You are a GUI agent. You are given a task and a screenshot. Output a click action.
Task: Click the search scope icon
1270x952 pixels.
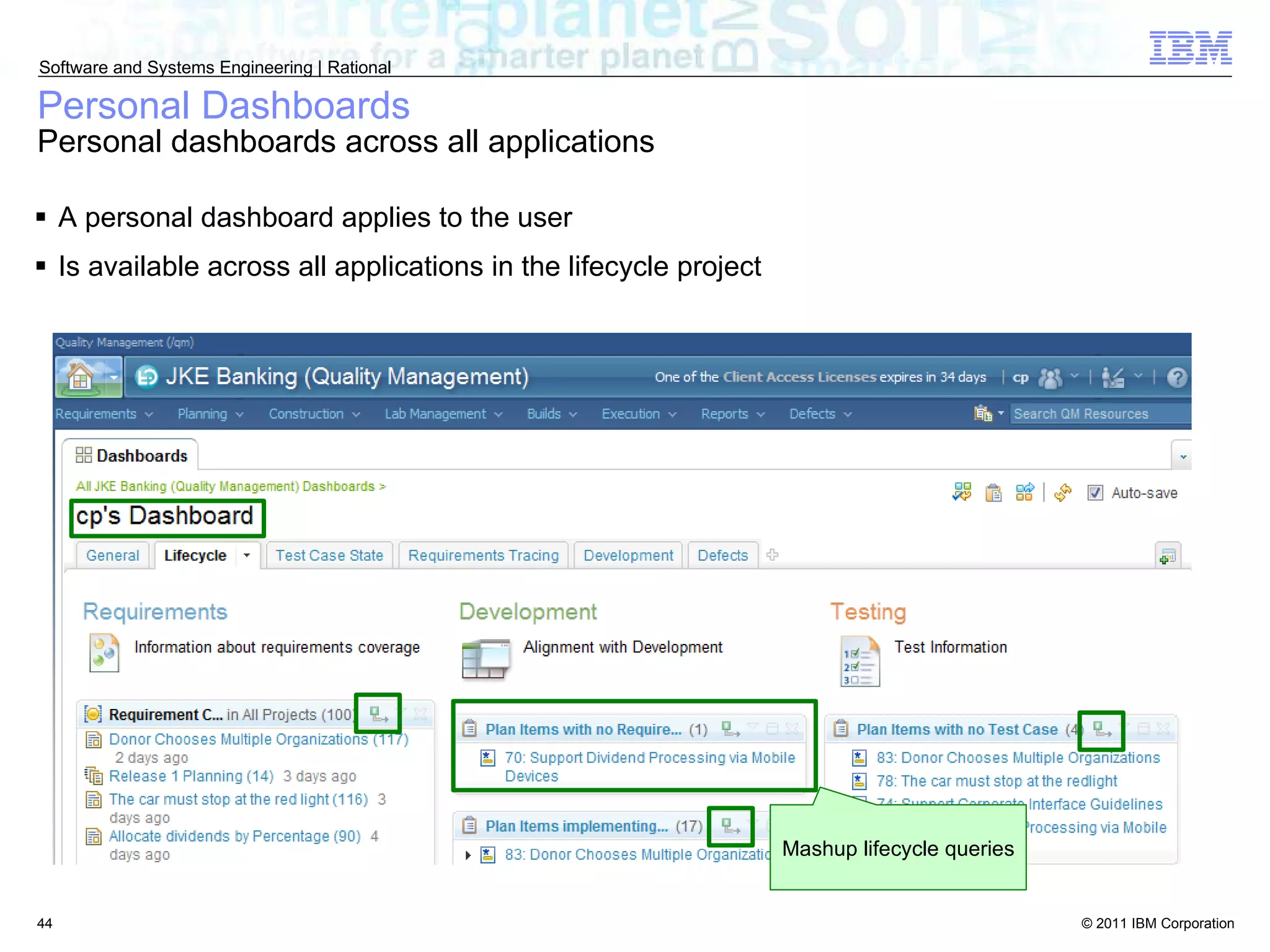point(983,413)
